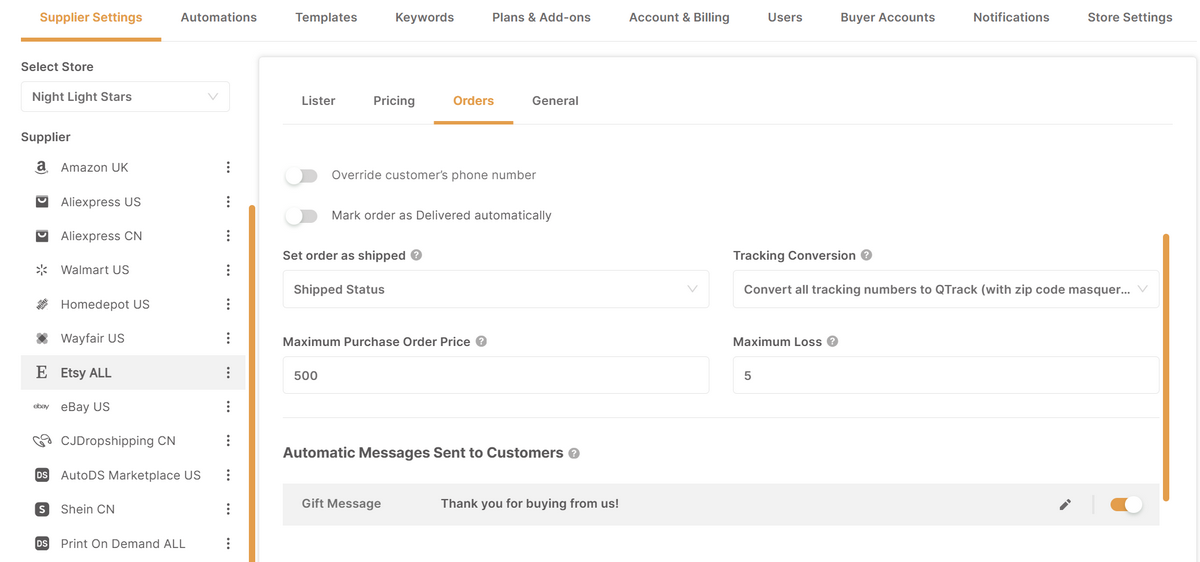Show help for Tracking Conversion
This screenshot has width=1200, height=562.
(866, 255)
